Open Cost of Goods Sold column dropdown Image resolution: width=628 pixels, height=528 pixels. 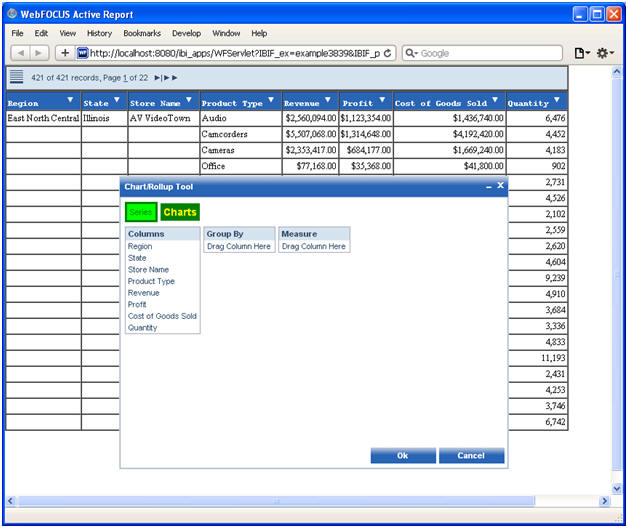click(495, 99)
